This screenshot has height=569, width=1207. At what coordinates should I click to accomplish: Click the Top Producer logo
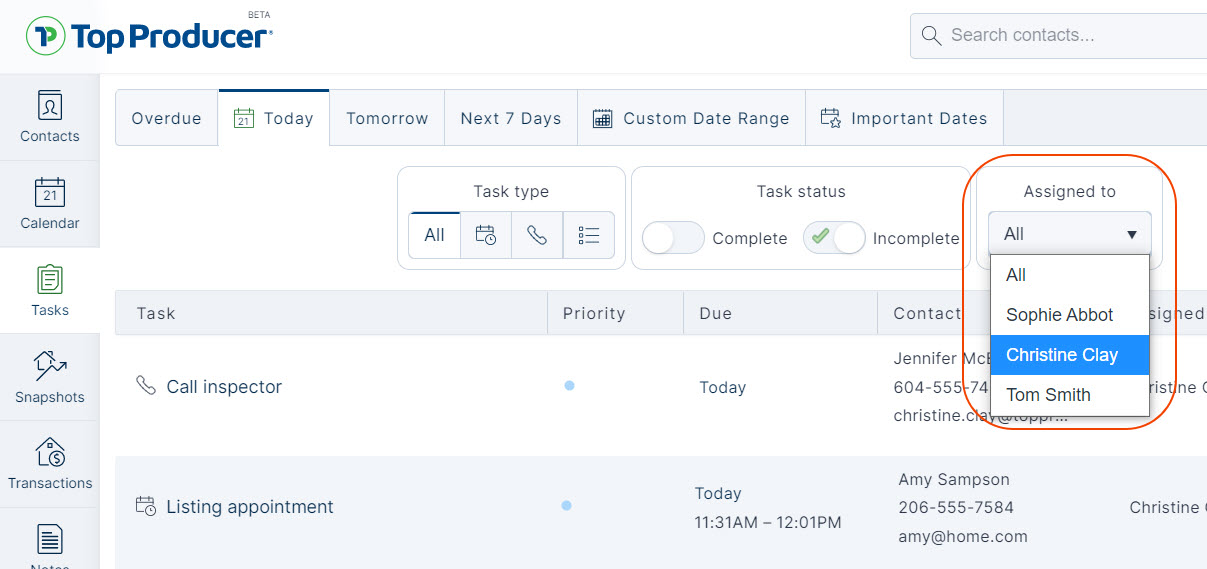149,37
